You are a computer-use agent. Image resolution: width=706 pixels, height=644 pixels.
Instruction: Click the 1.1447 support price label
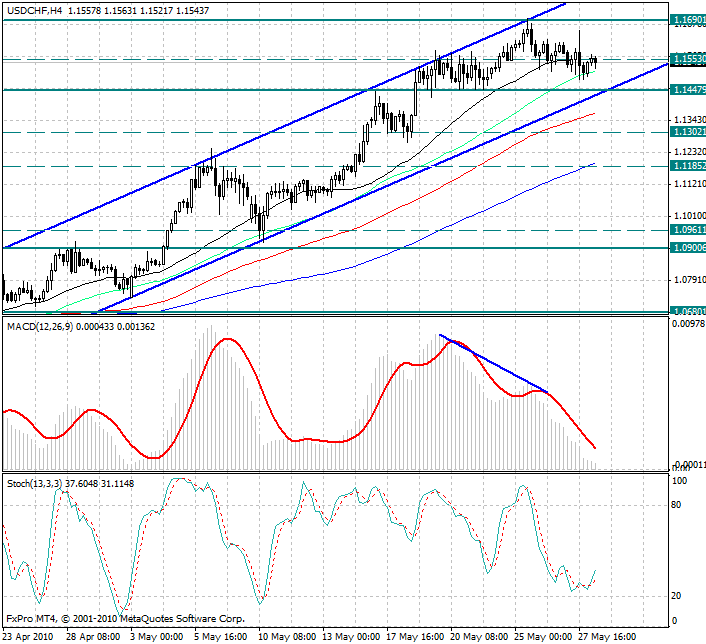688,90
